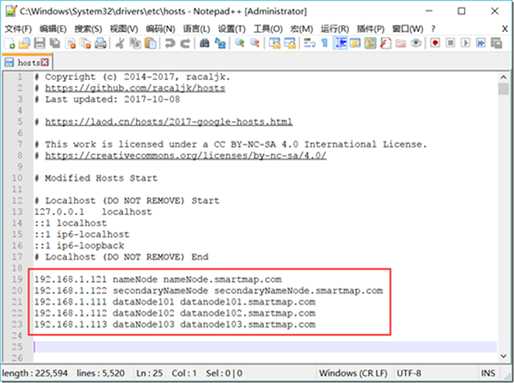This screenshot has width=514, height=383.
Task: Open the 视图(V) menu
Action: pyautogui.click(x=124, y=29)
